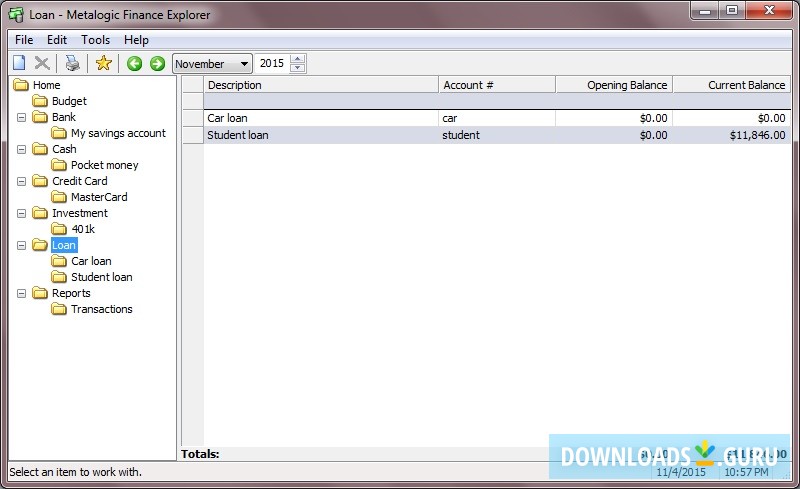The image size is (800, 489).
Task: Collapse the Investment tree node
Action: point(21,213)
